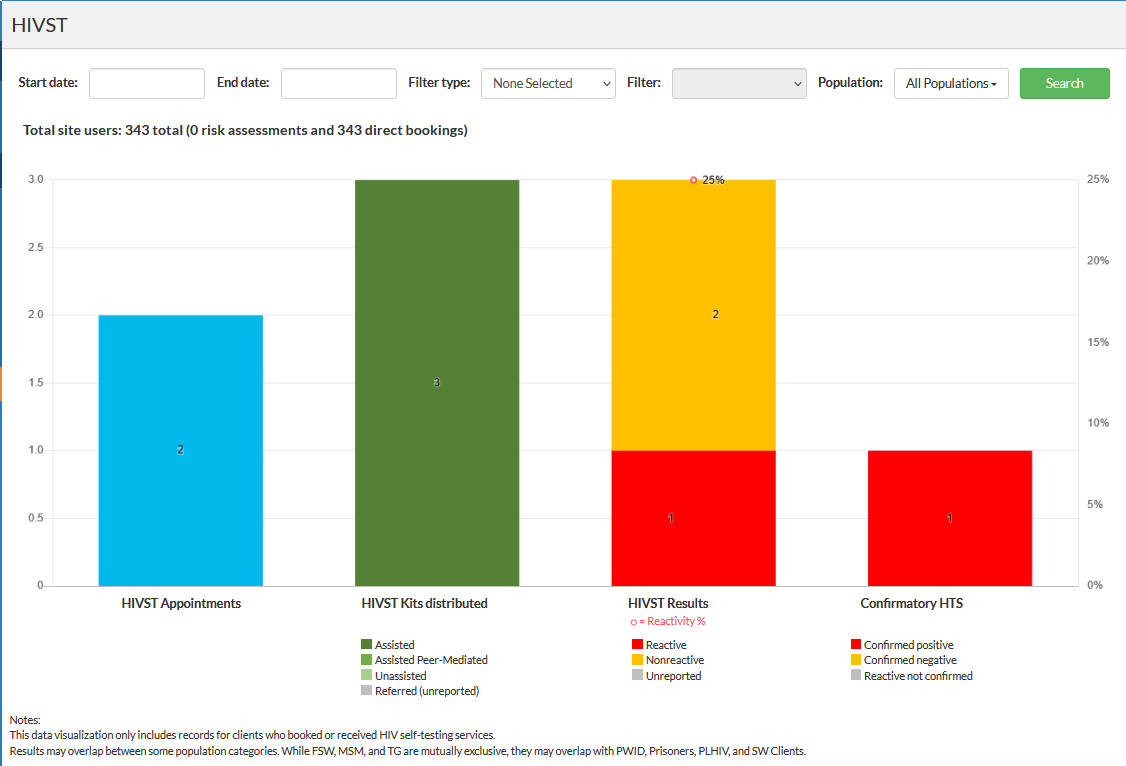Toggle the Referred (unreported) legend item
Viewport: 1126px width, 766px height.
426,691
